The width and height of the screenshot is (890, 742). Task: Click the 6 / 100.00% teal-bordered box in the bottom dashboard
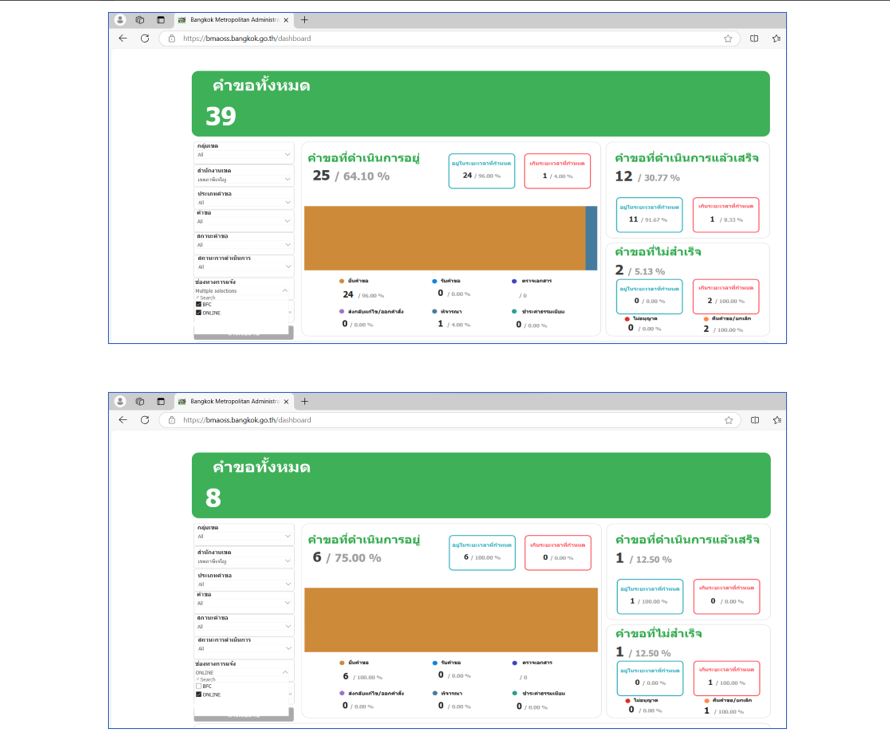point(481,552)
